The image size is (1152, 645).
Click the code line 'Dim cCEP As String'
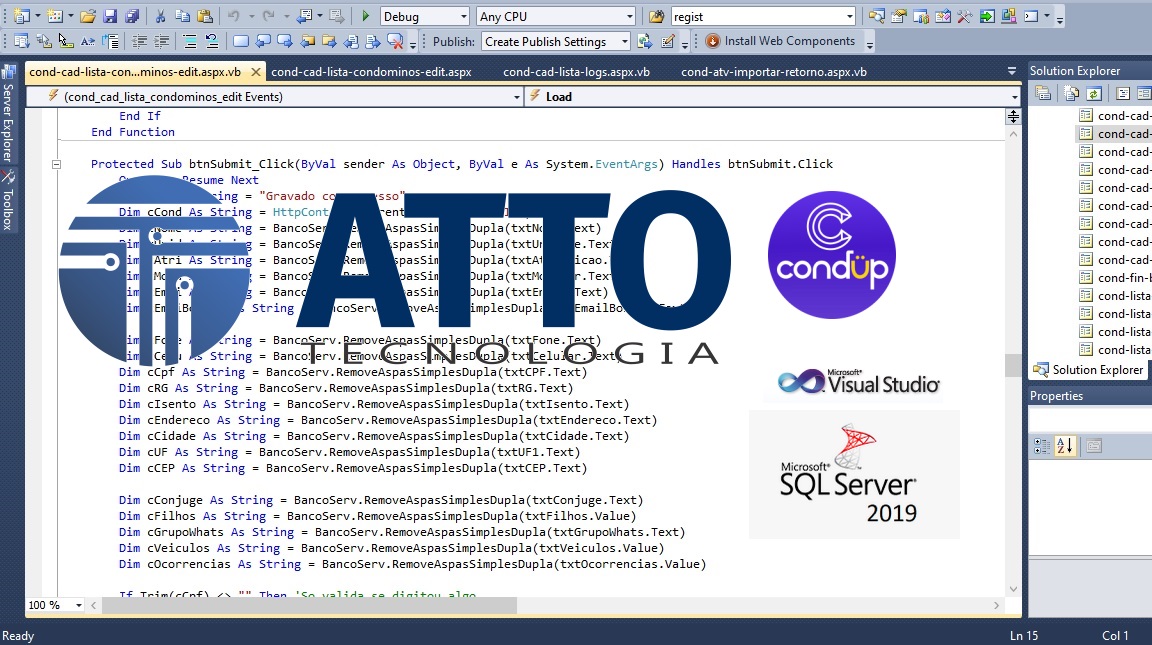pos(353,468)
